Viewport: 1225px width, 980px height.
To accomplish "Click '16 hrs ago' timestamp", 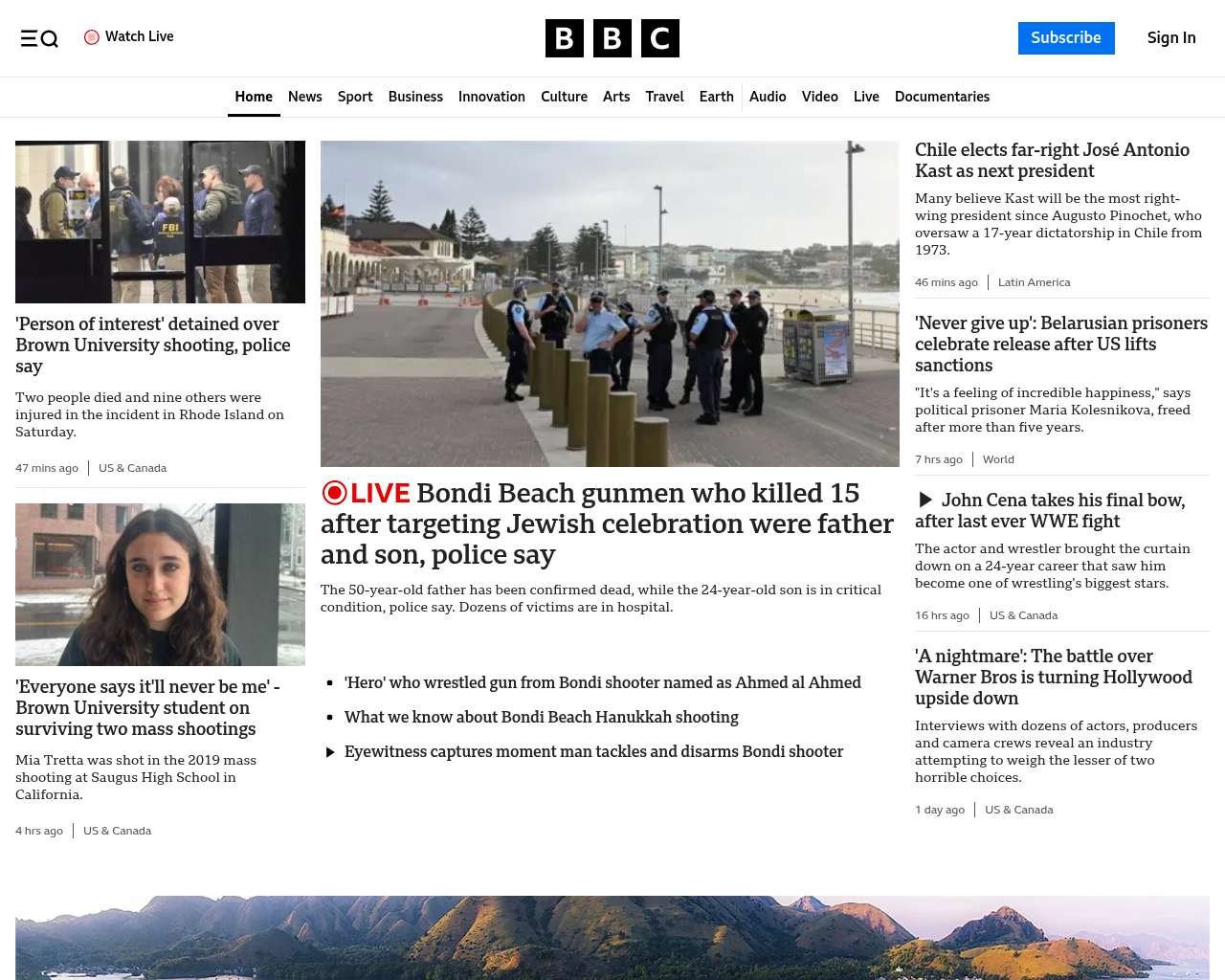I will [942, 615].
